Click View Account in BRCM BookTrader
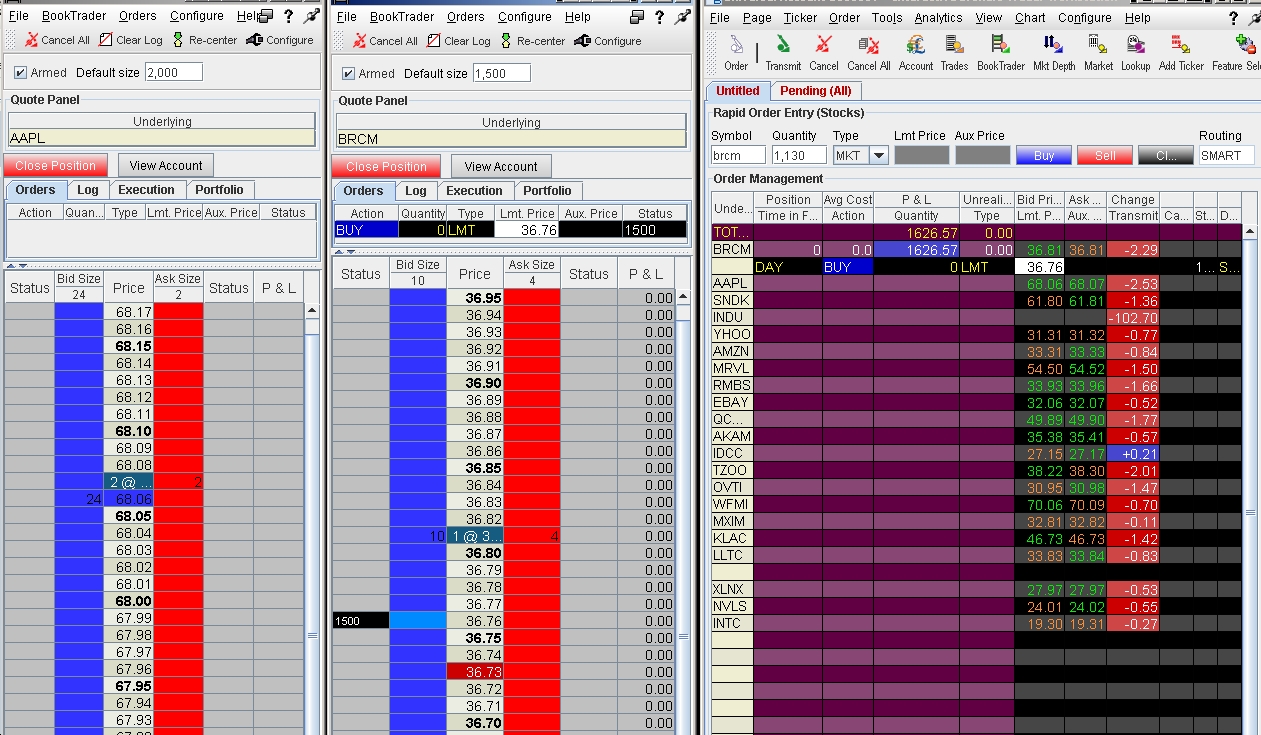Viewport: 1261px width, 735px height. [x=501, y=167]
